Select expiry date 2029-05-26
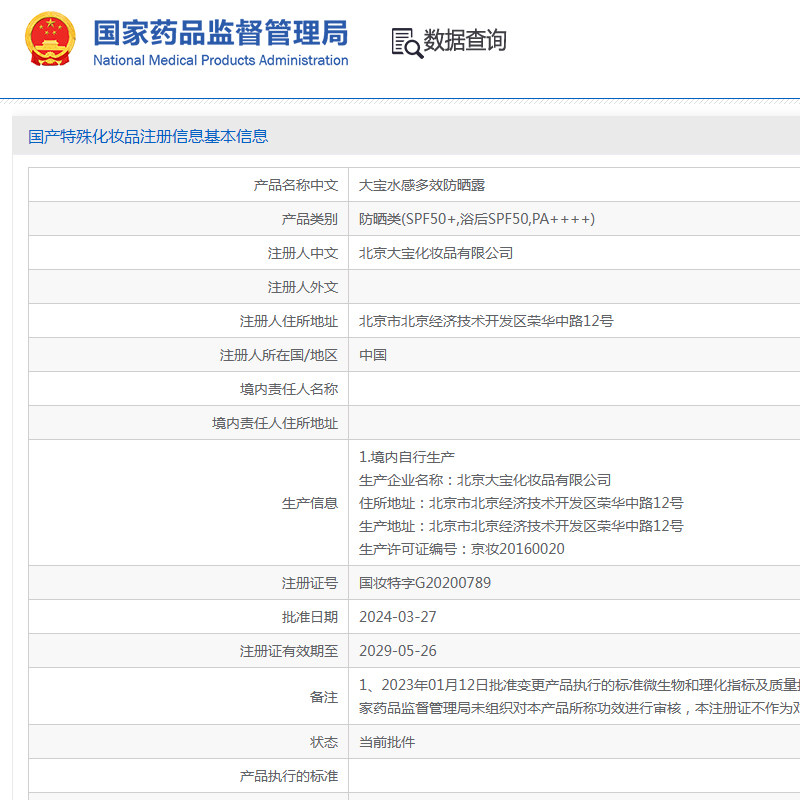The width and height of the screenshot is (800, 800). point(398,651)
